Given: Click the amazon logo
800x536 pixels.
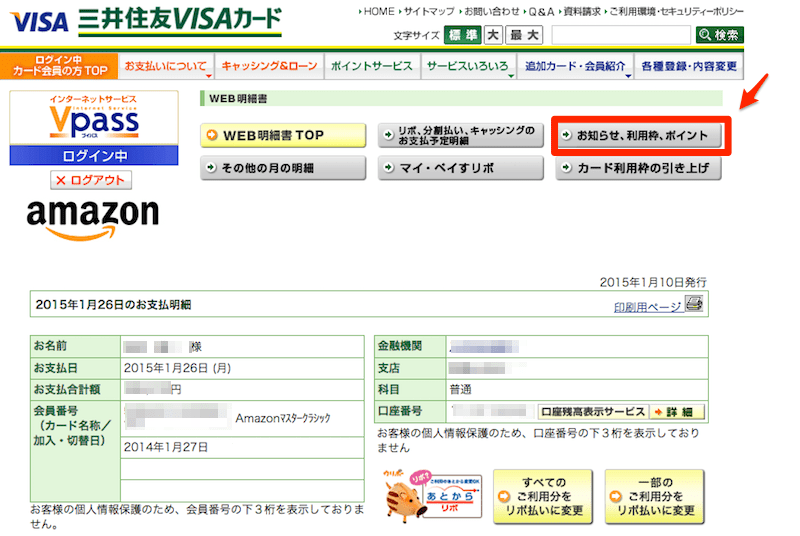Looking at the screenshot, I should (x=93, y=219).
